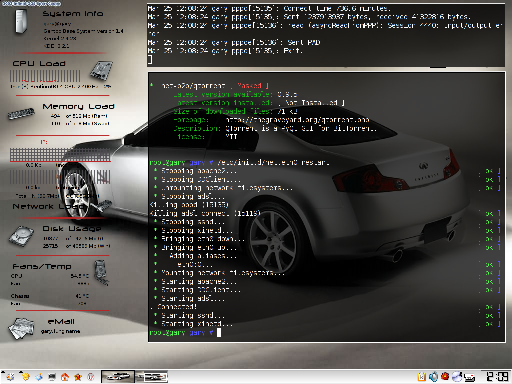Open the K menu launcher on the panel
Image resolution: width=512 pixels, height=384 pixels.
(10, 377)
